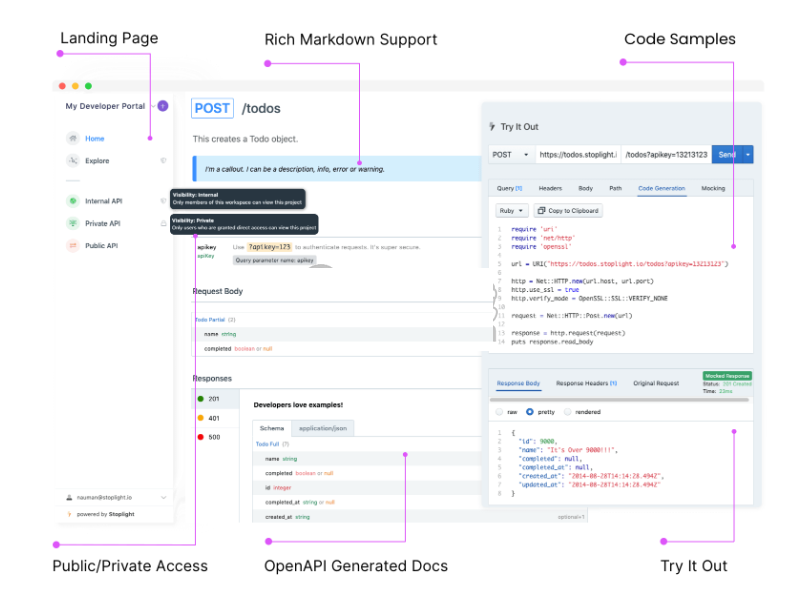Switch to the Schema tab in responses
The width and height of the screenshot is (786, 612).
(x=272, y=428)
